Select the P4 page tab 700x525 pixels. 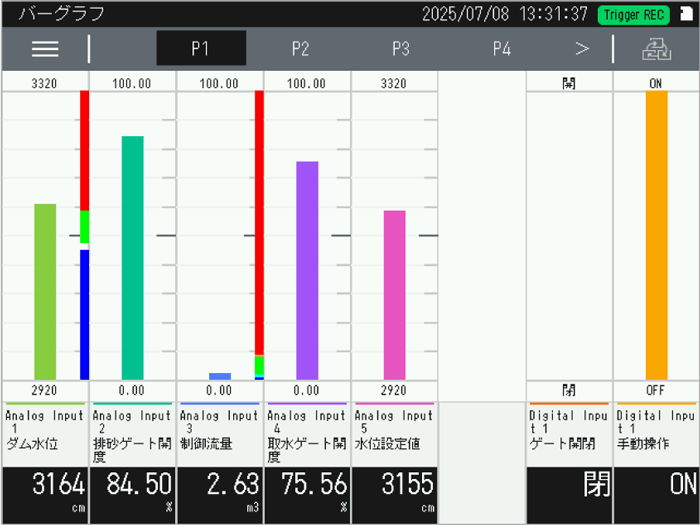pos(501,49)
